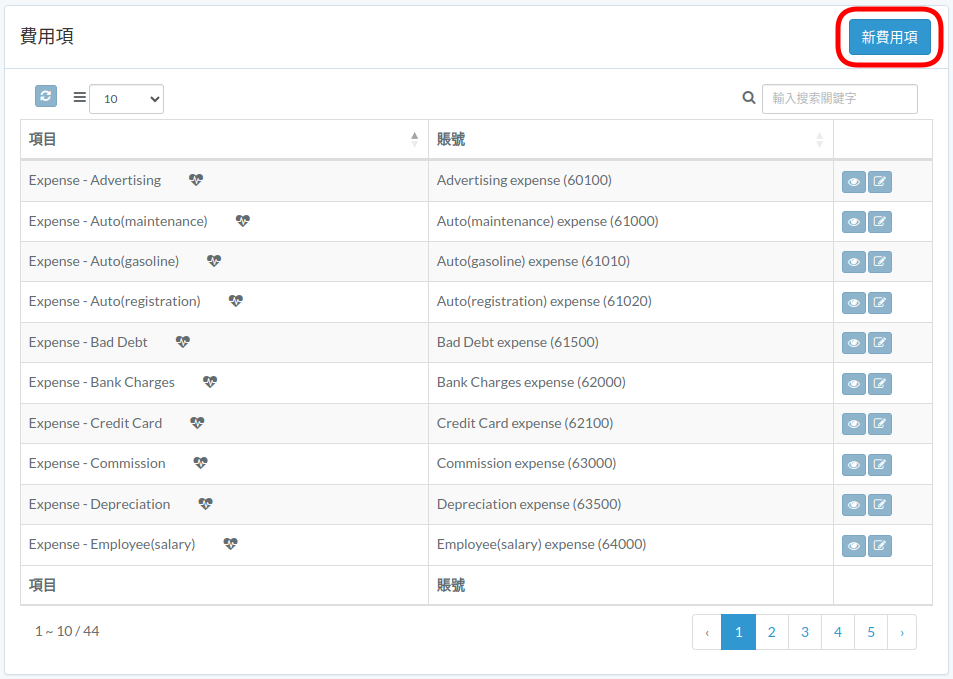Viewport: 953px width, 679px height.
Task: View the Expense - Advertising row
Action: coord(853,182)
